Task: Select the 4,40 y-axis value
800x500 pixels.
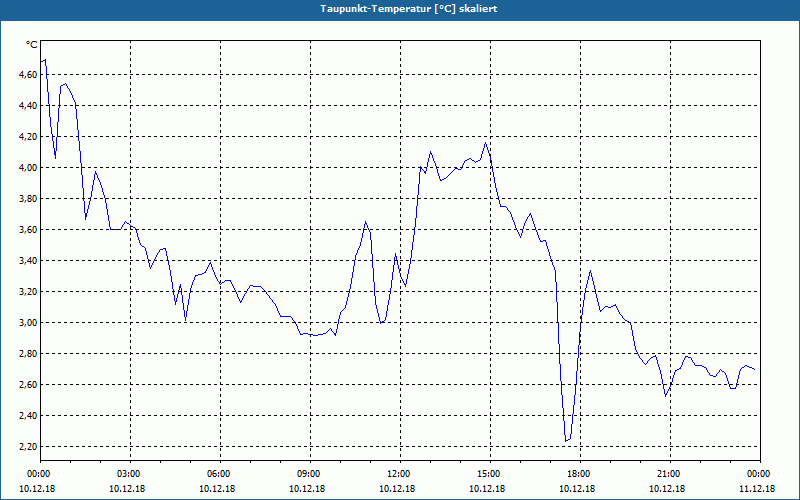Action: pyautogui.click(x=28, y=106)
